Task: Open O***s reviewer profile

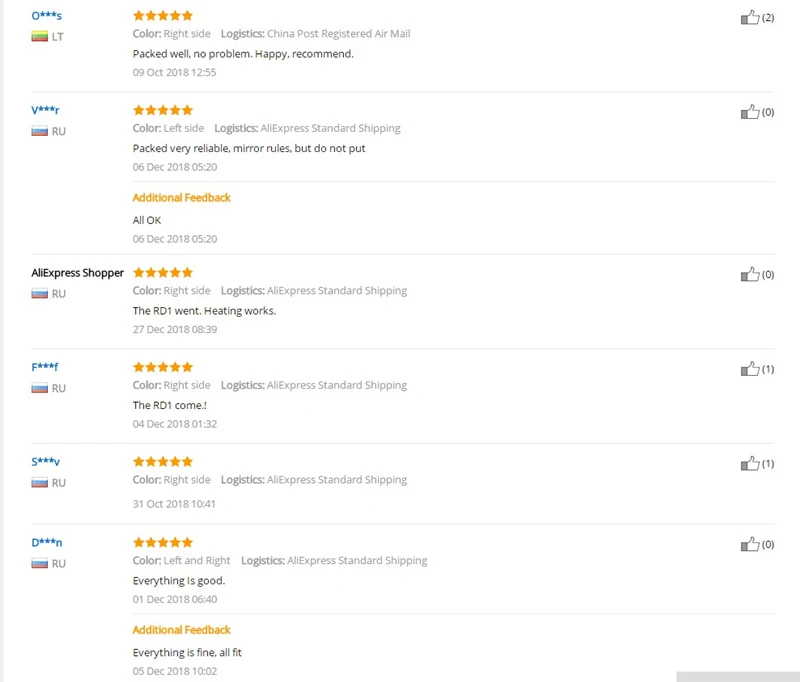Action: pyautogui.click(x=46, y=16)
